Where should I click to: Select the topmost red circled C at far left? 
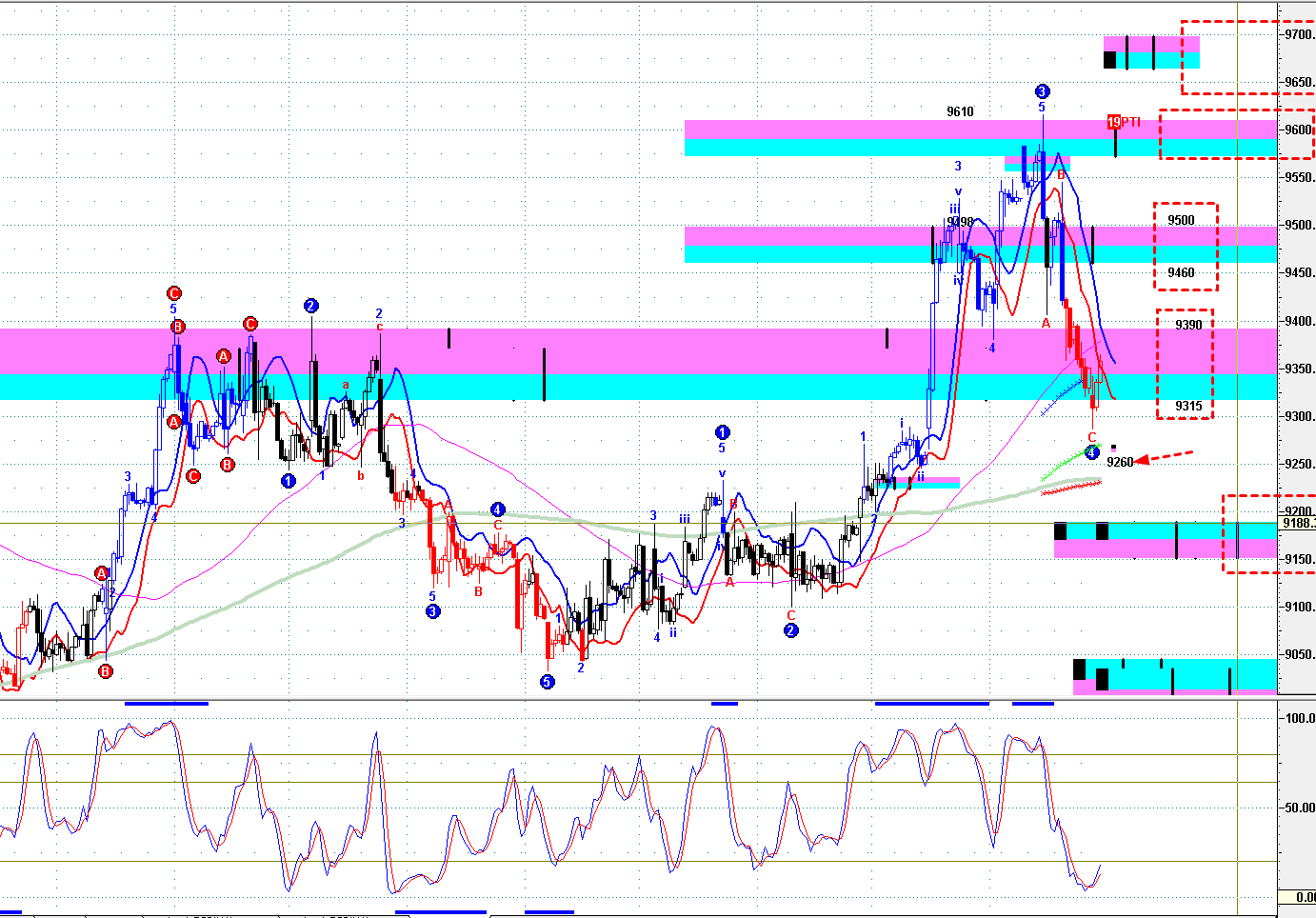coord(173,293)
